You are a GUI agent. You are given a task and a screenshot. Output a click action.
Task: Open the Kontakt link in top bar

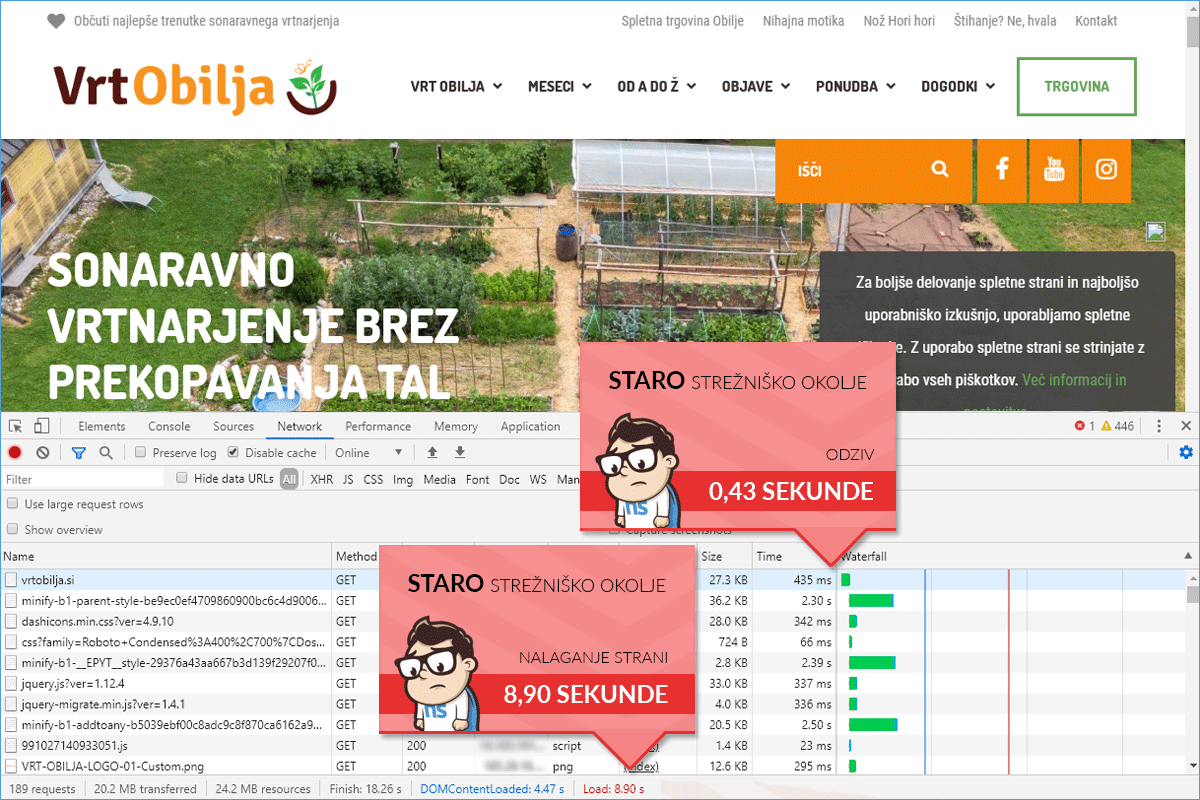(x=1096, y=21)
